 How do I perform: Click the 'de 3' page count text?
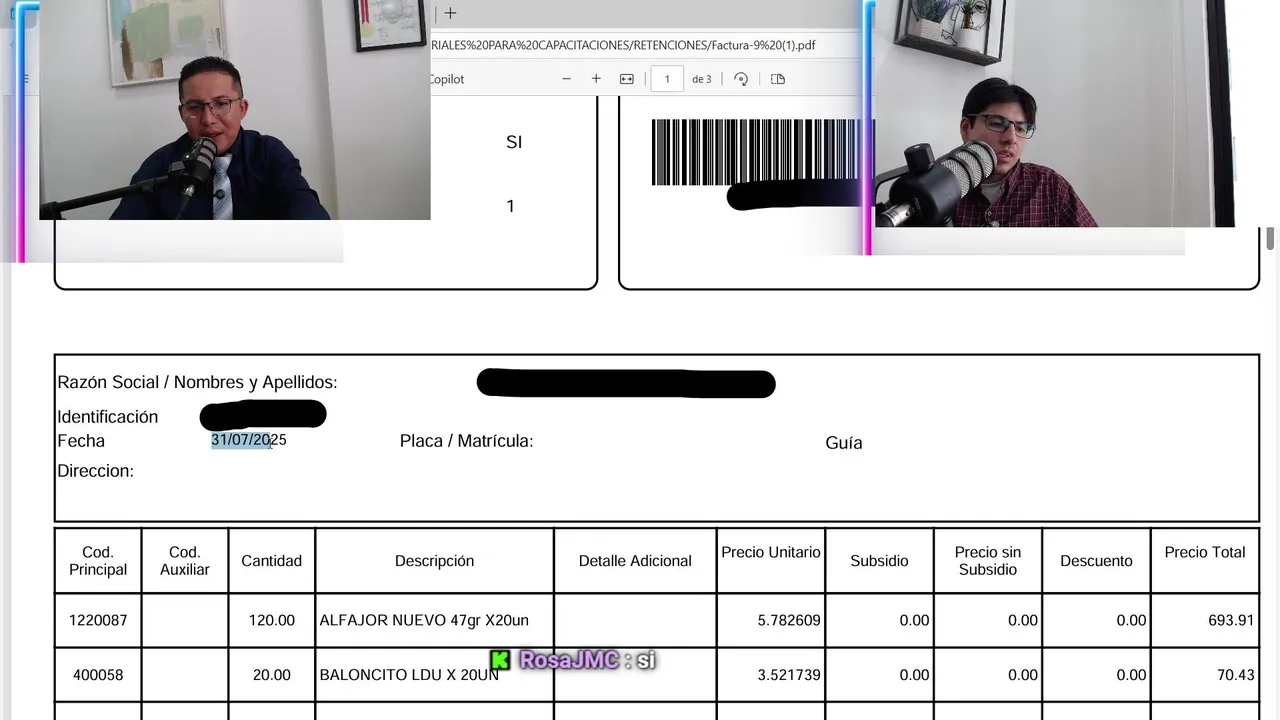pos(702,79)
